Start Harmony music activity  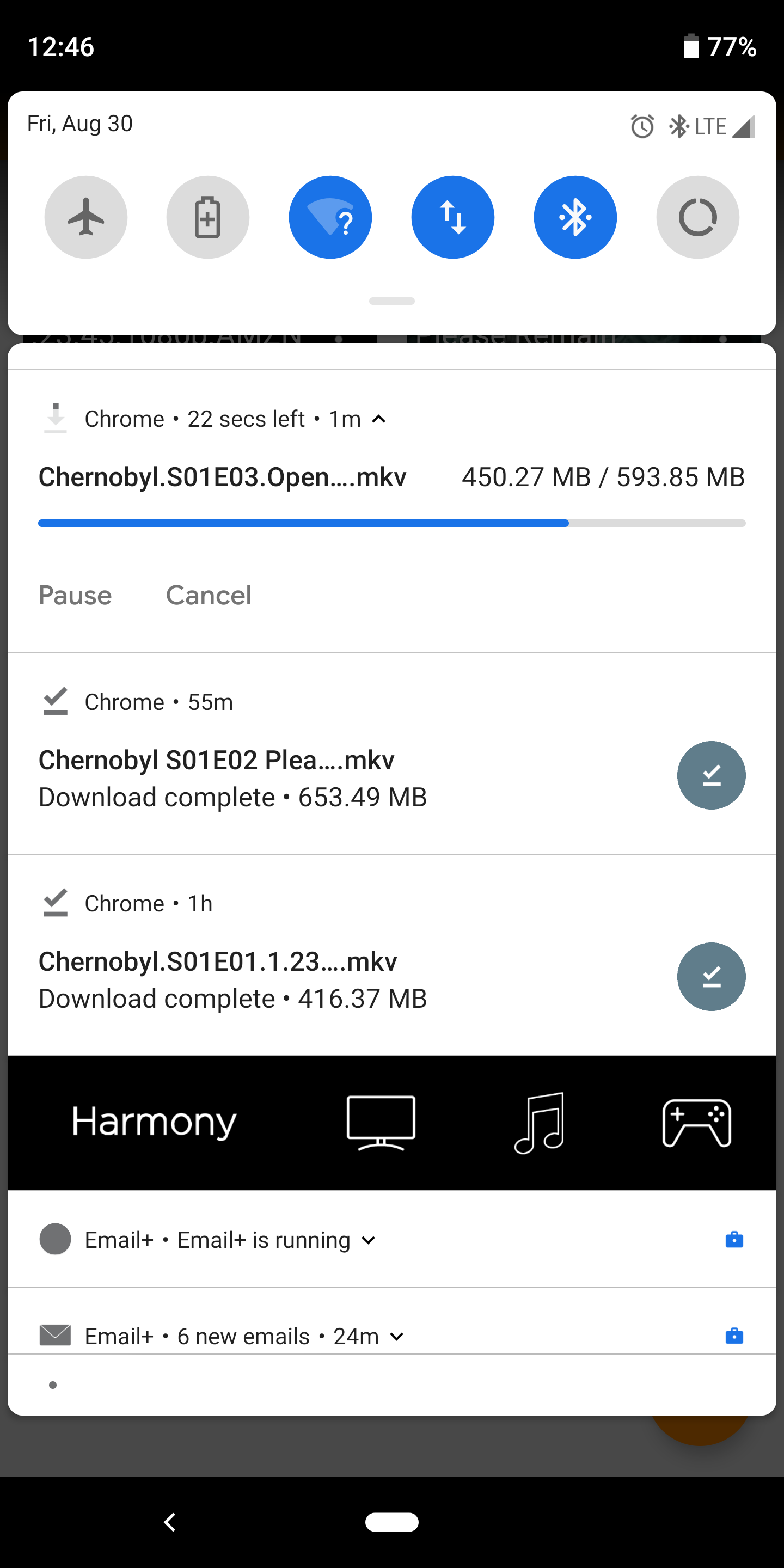540,1123
